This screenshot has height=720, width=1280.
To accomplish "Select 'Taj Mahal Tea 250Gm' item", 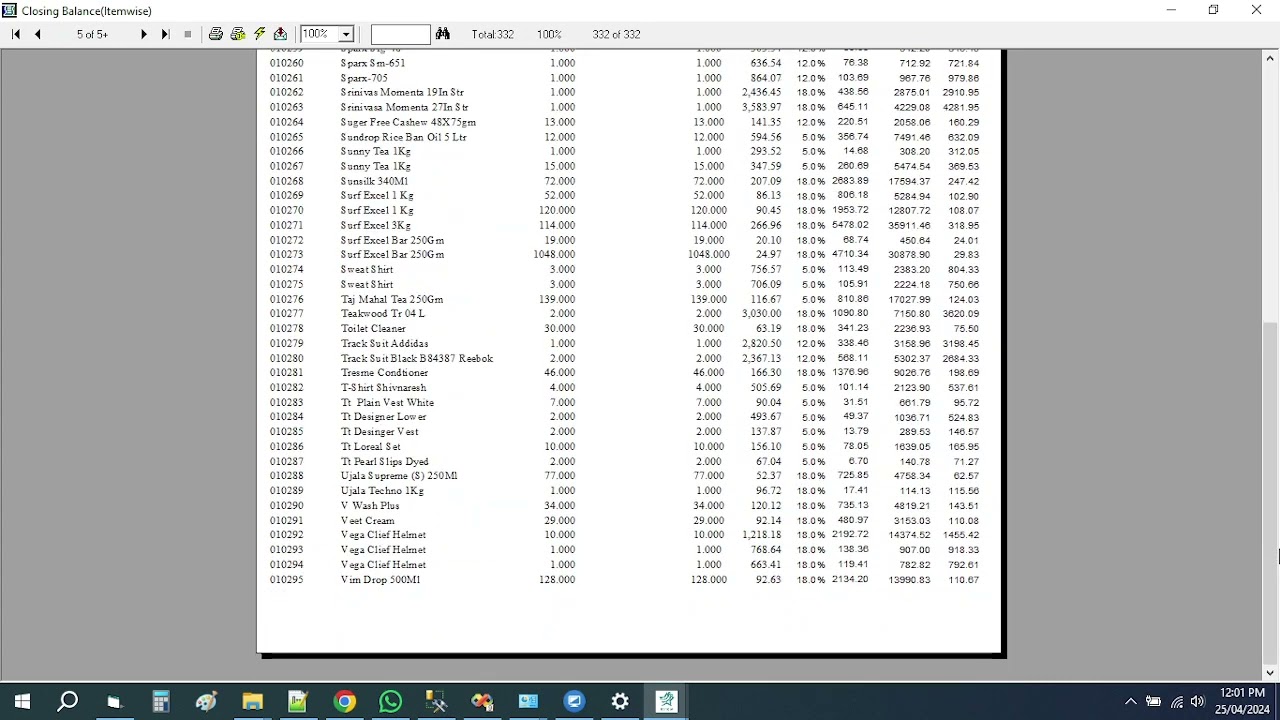I will 392,299.
